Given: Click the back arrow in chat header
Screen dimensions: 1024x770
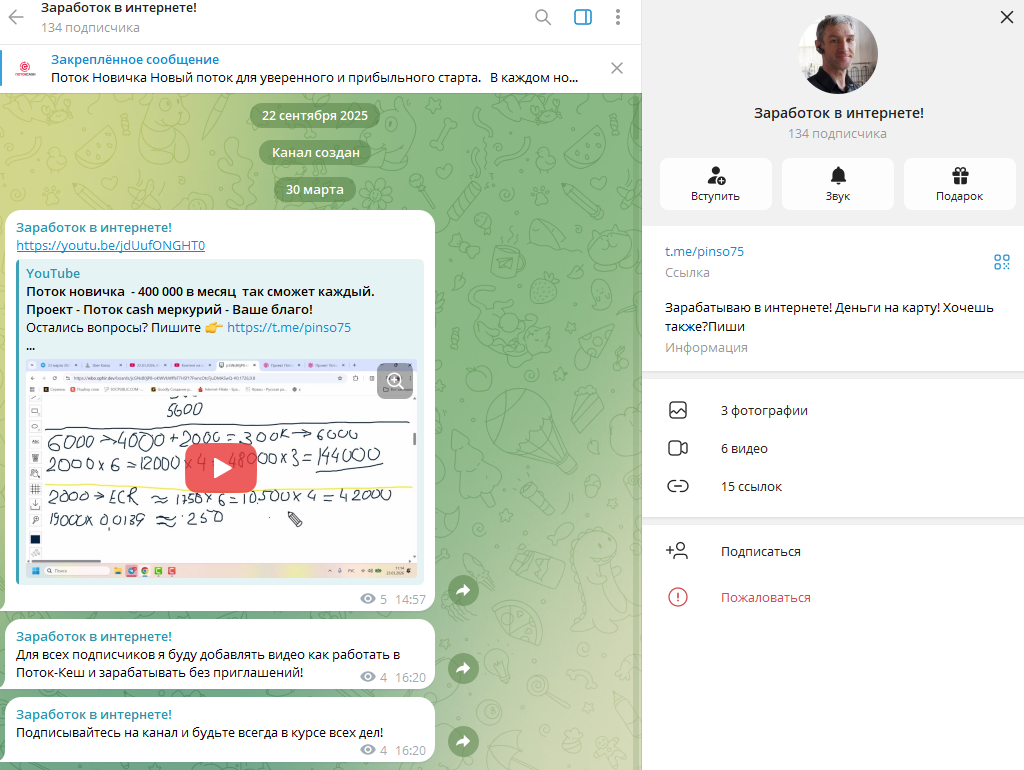Looking at the screenshot, I should (16, 17).
